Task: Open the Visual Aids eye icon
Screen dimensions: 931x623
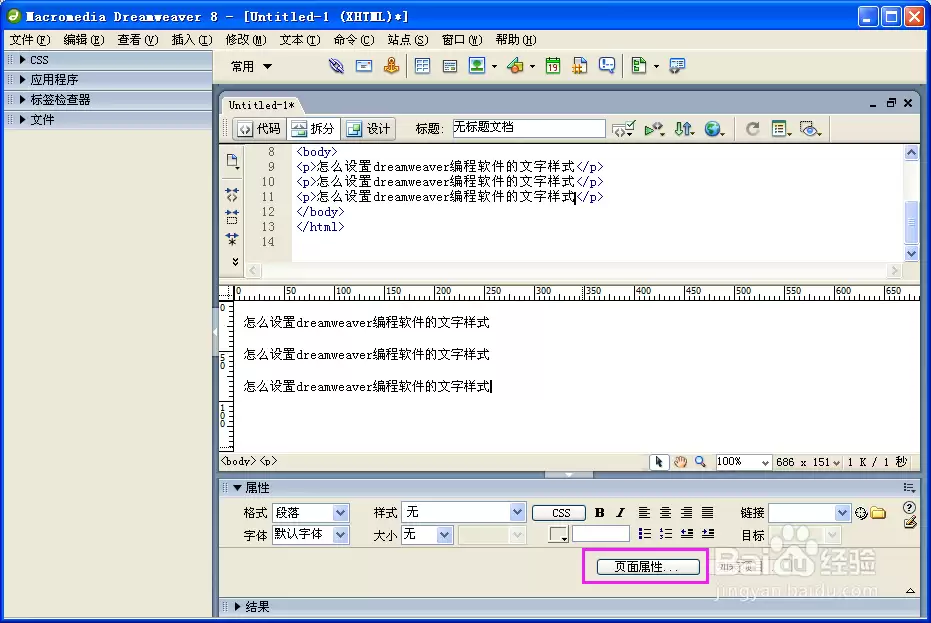Action: (810, 129)
